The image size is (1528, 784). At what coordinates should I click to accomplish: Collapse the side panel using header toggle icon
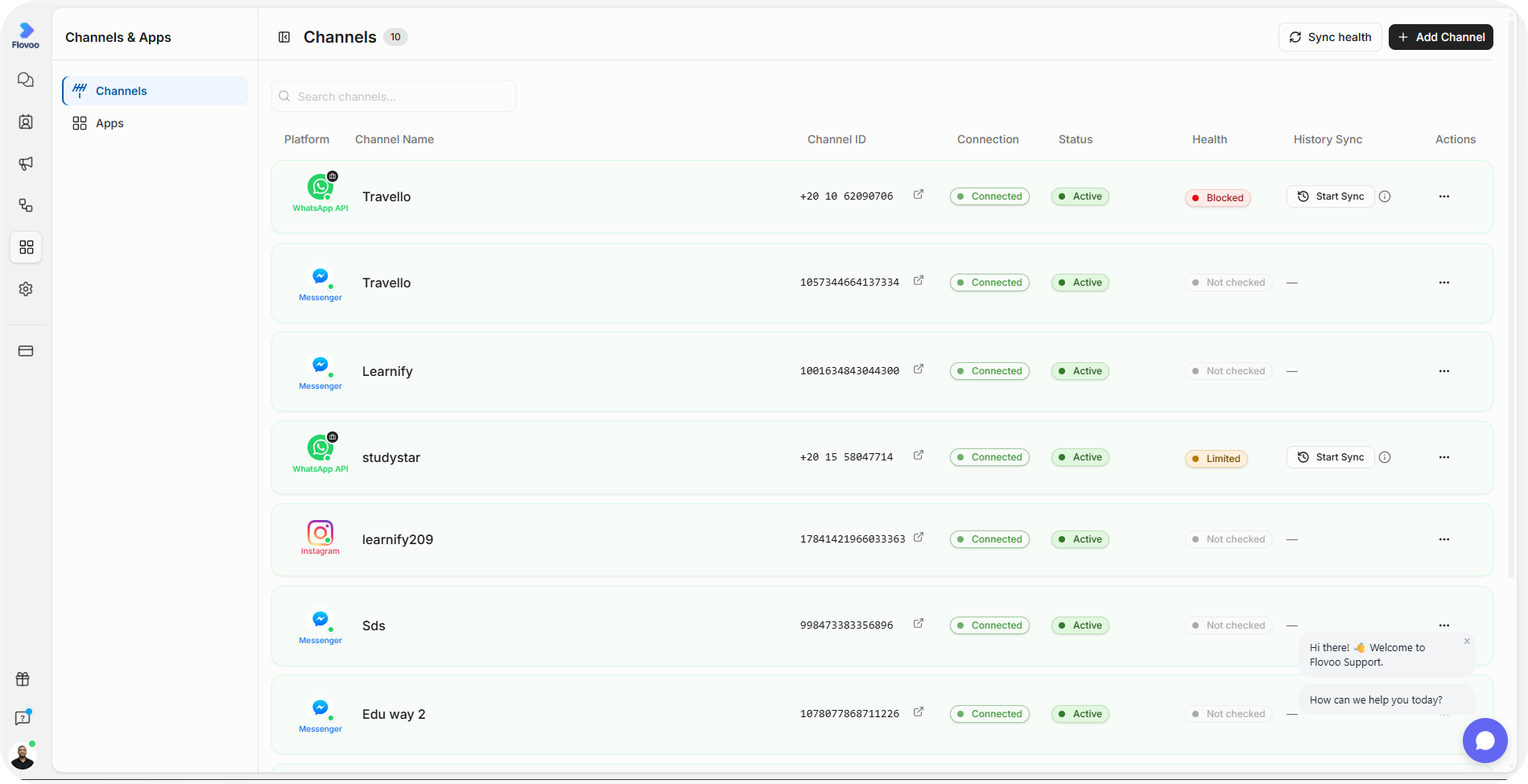coord(284,37)
